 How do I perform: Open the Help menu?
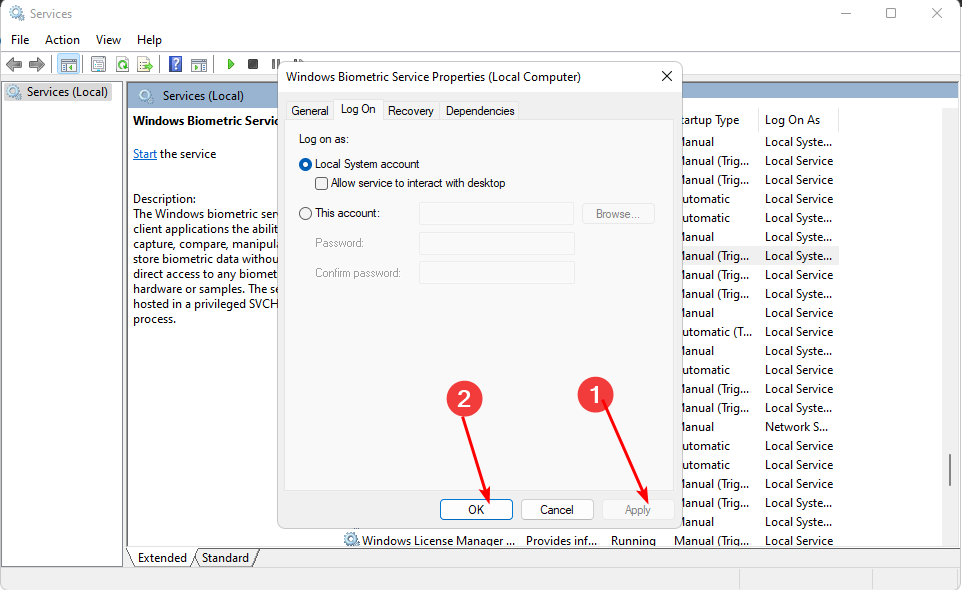[149, 40]
